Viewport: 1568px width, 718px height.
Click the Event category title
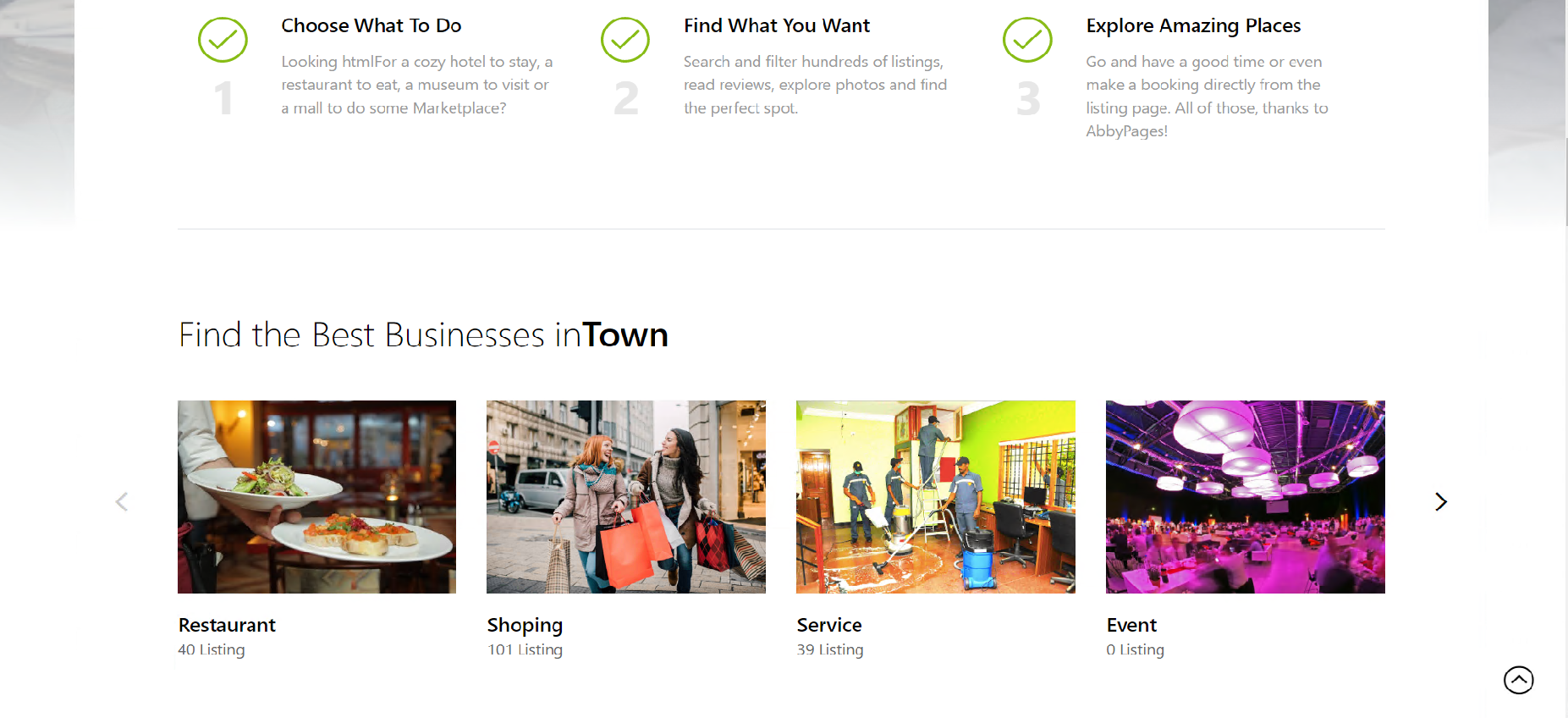tap(1131, 625)
